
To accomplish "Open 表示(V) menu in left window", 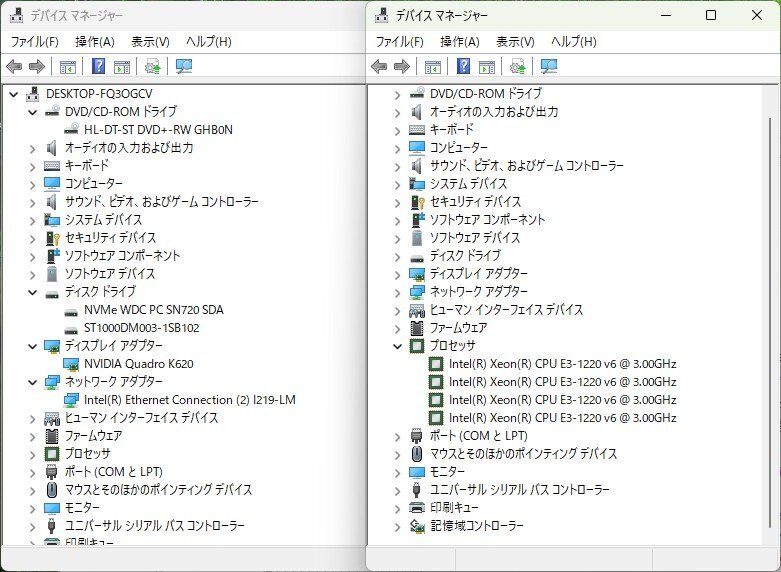I will pos(150,42).
